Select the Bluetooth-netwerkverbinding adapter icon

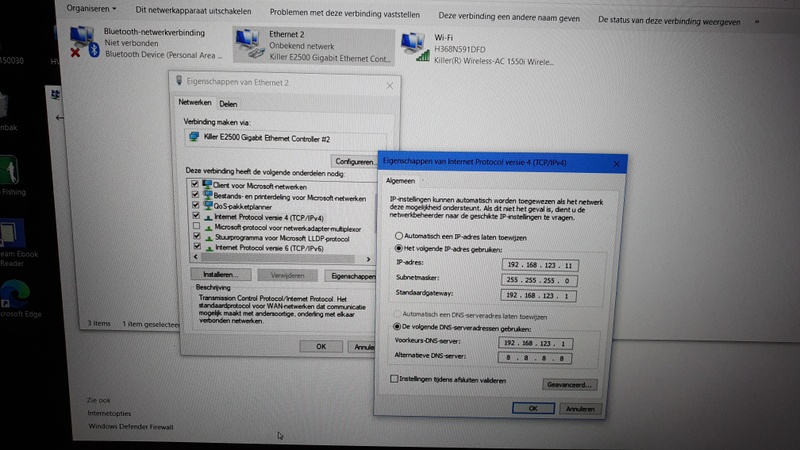point(84,42)
